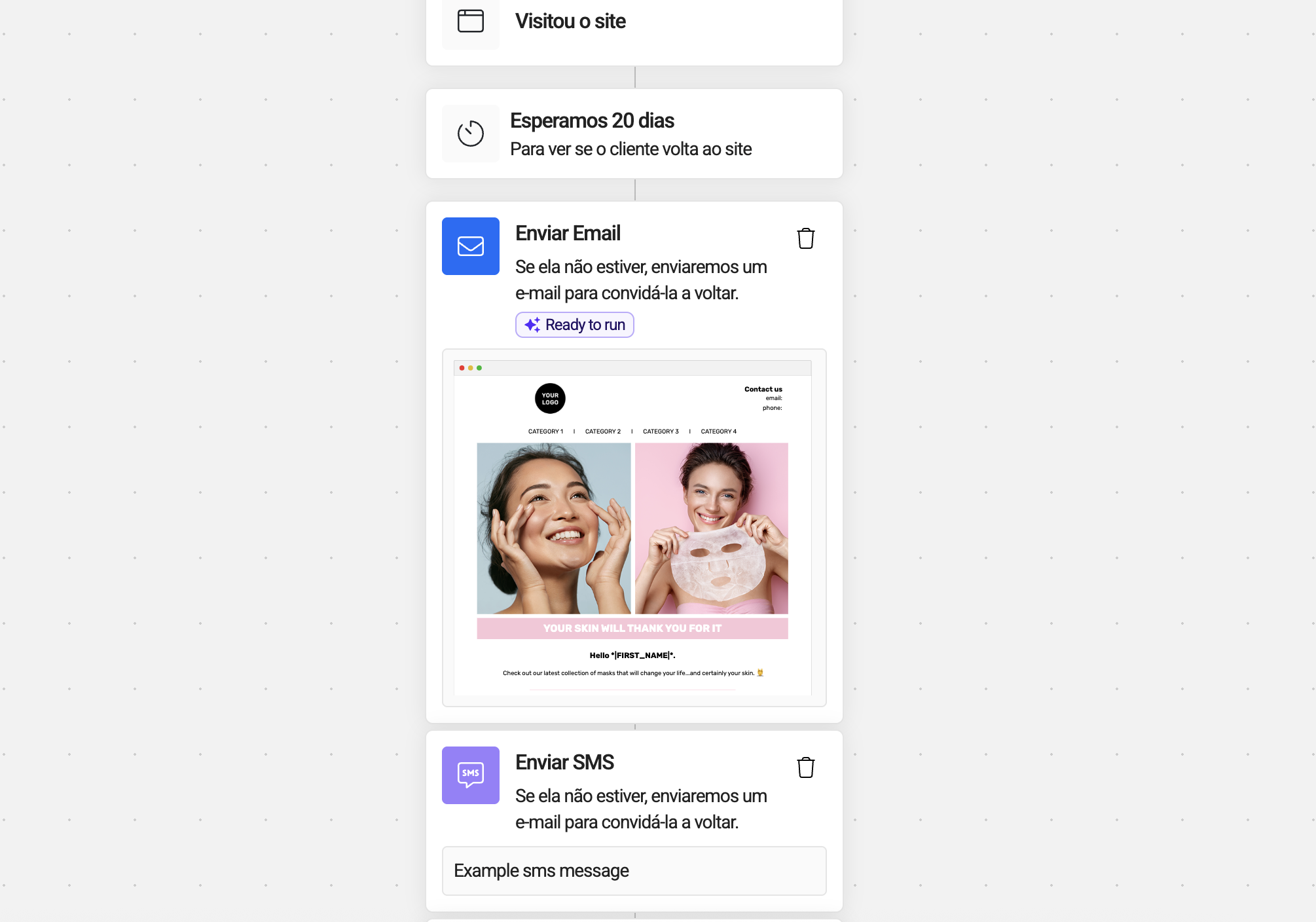Click CATEGORY 1 in the email preview
Viewport: 1316px width, 922px height.
pyautogui.click(x=545, y=432)
